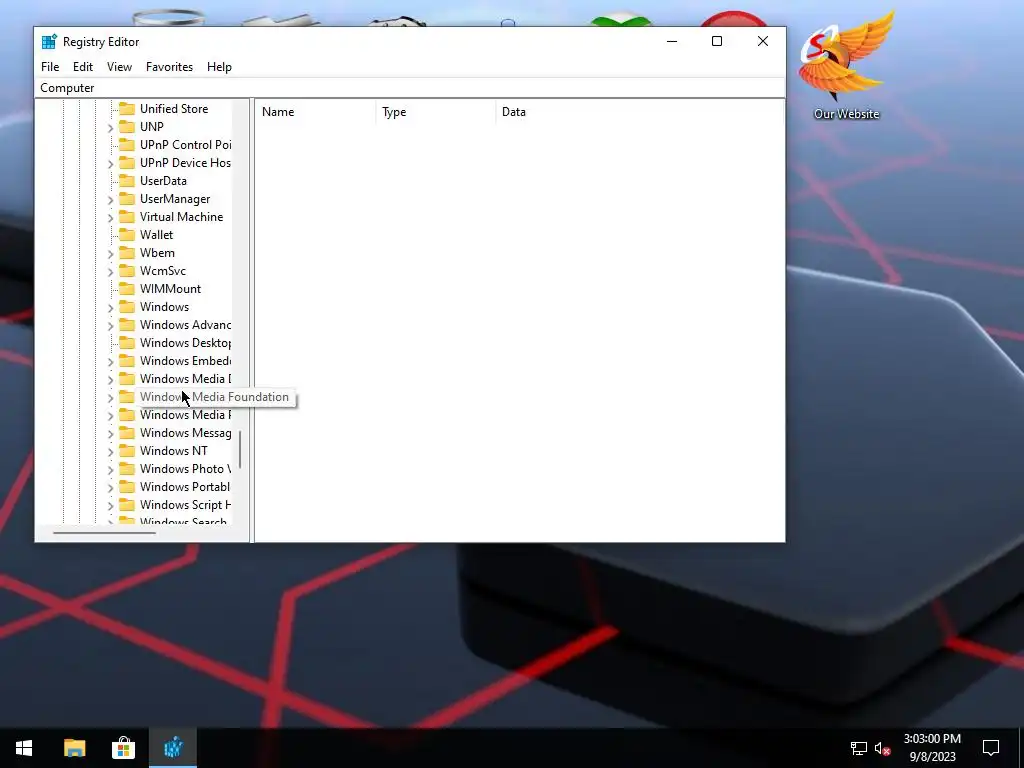The width and height of the screenshot is (1024, 768).
Task: Click the taskbar clock and date
Action: click(932, 748)
